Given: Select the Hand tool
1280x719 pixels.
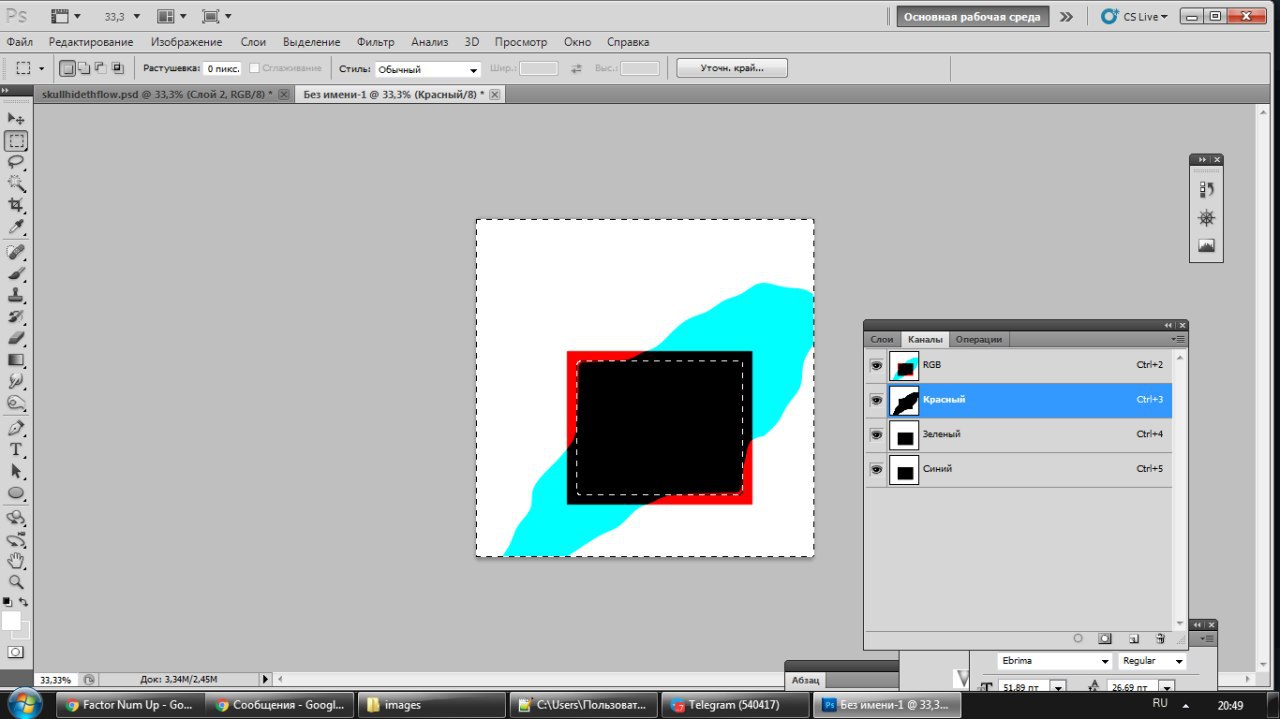Looking at the screenshot, I should click(x=16, y=561).
